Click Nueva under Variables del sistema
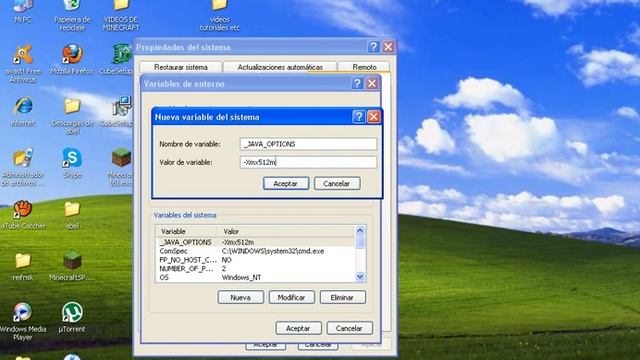Image resolution: width=640 pixels, height=360 pixels. point(240,297)
